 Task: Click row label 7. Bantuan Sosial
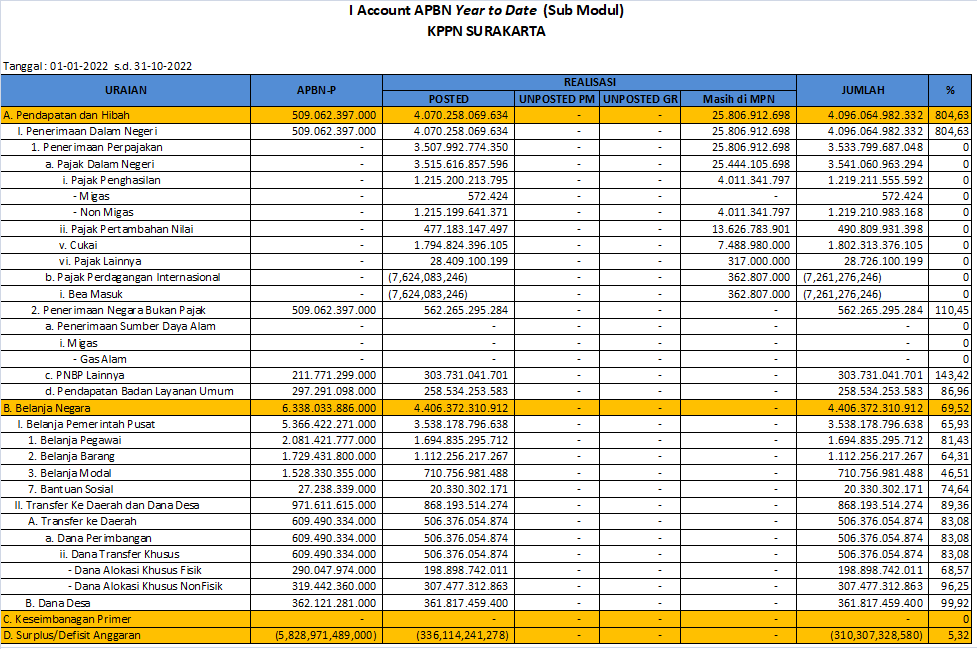[70, 490]
